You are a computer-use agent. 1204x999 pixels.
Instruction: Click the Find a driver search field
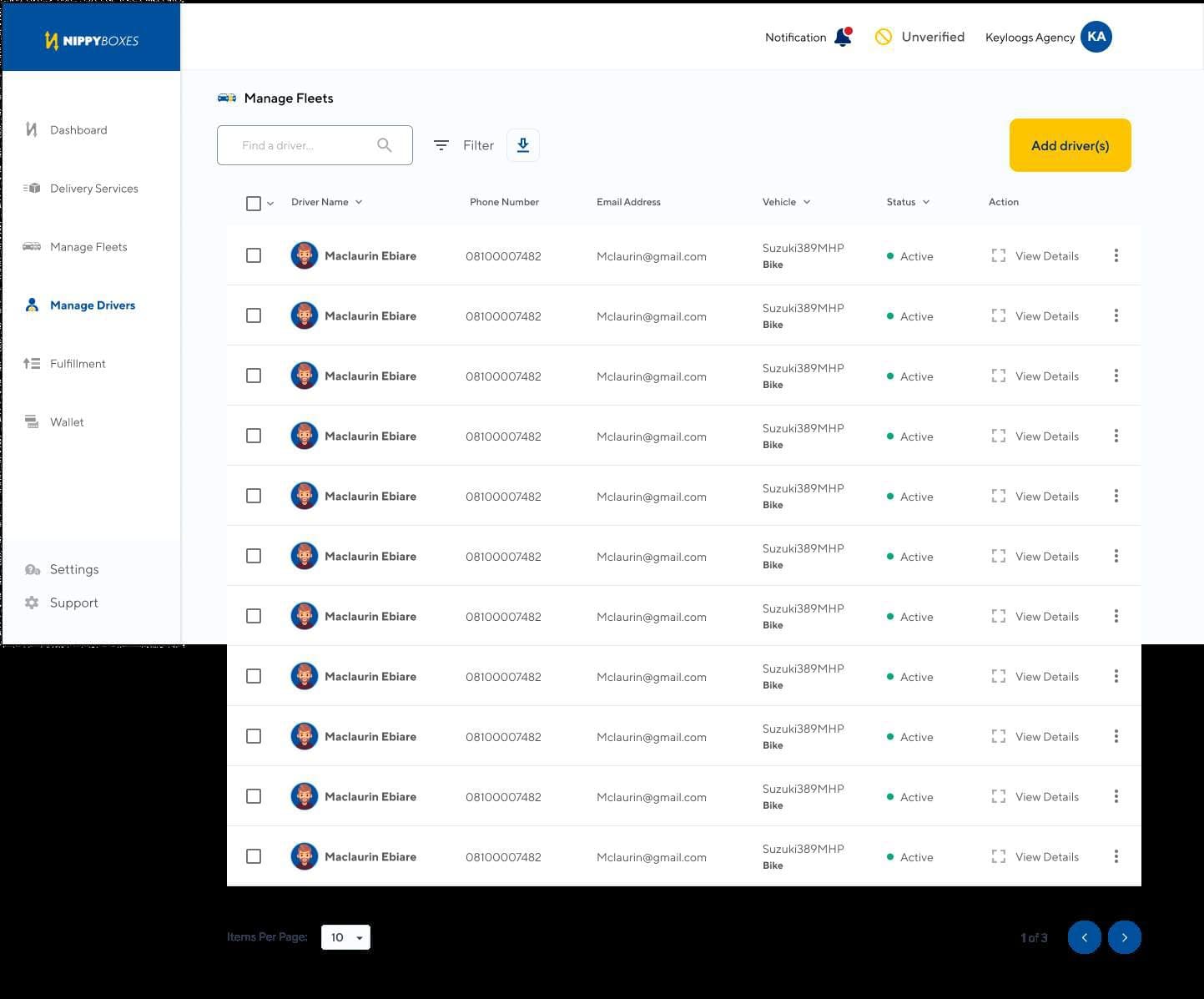(315, 145)
